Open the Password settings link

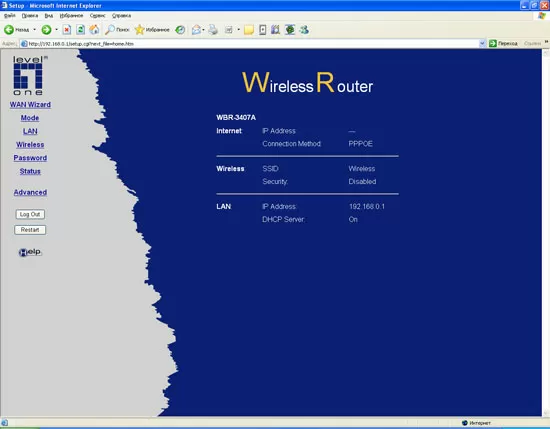30,158
